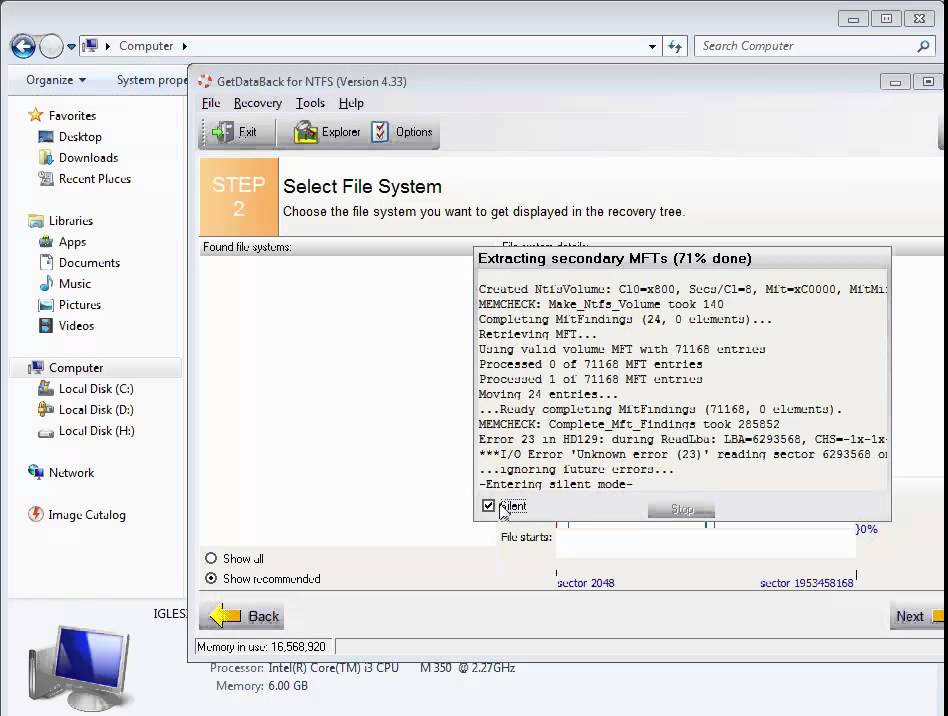Select Local Disk (H:) in sidebar
This screenshot has width=948, height=716.
click(x=96, y=431)
